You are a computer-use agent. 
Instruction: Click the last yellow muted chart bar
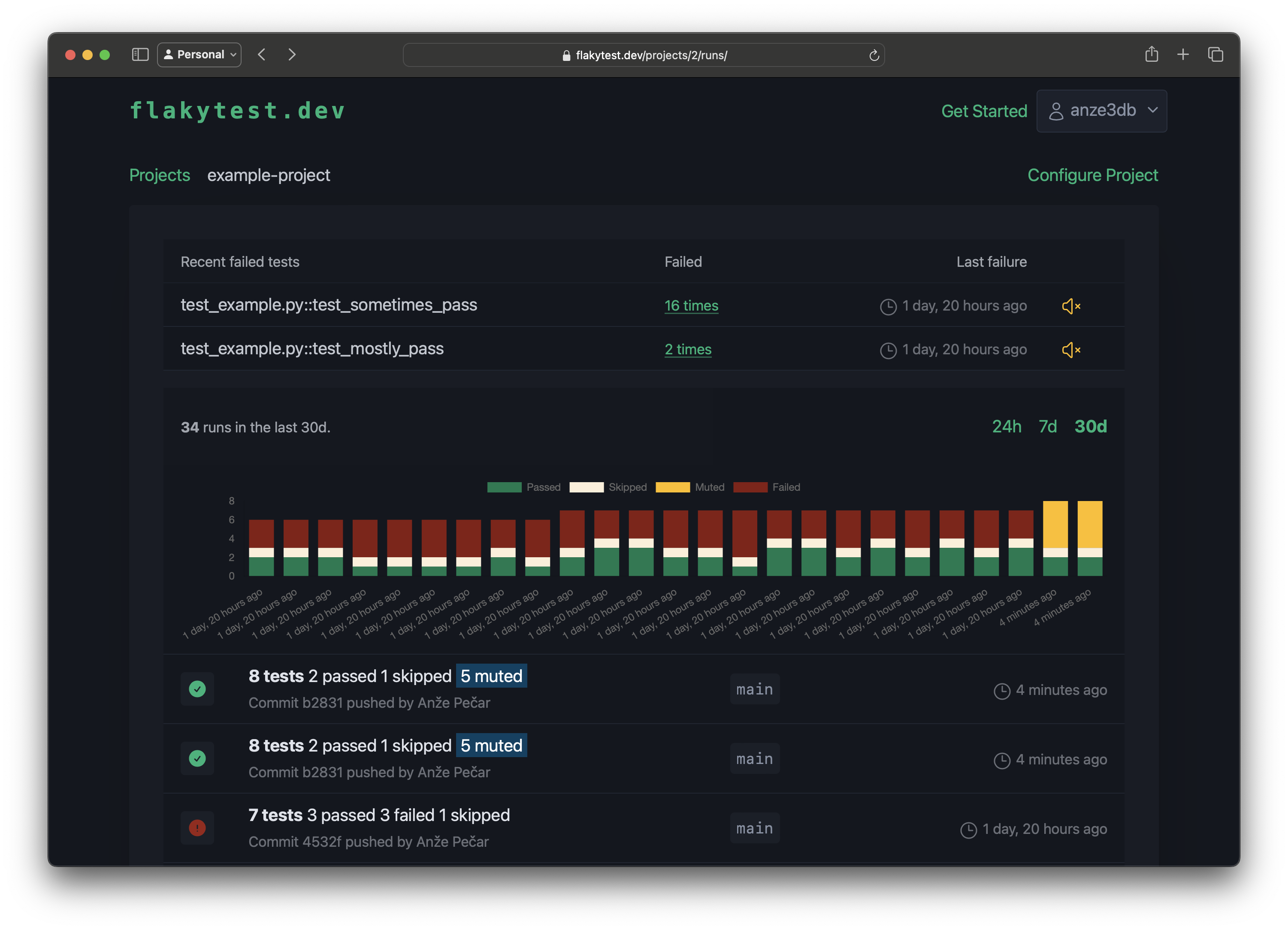point(1090,524)
